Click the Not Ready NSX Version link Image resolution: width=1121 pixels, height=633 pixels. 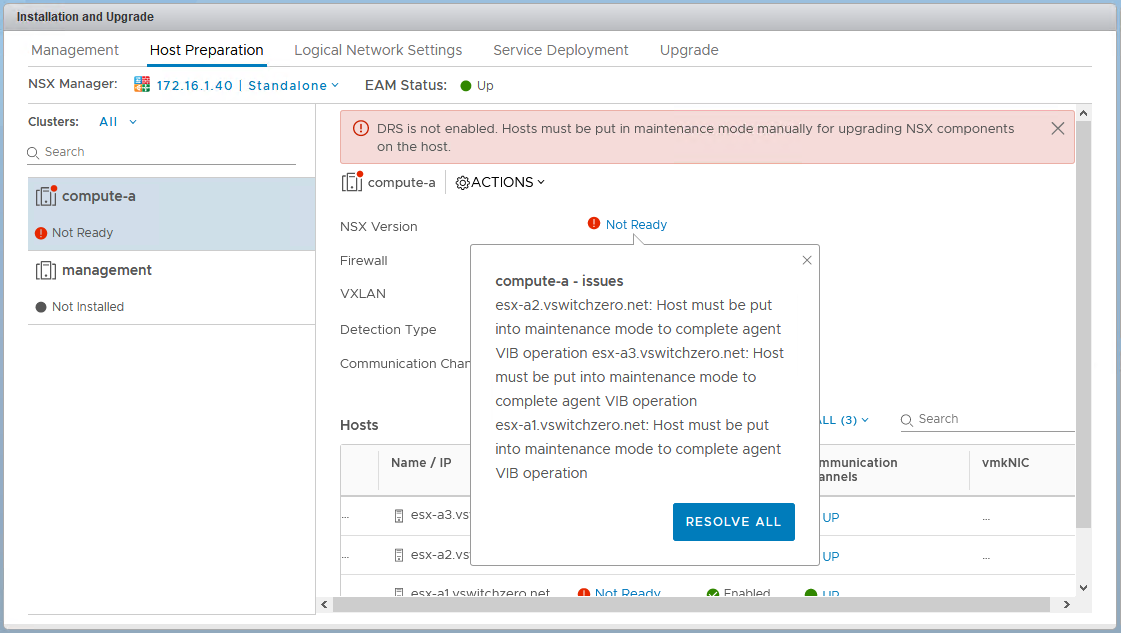[636, 225]
